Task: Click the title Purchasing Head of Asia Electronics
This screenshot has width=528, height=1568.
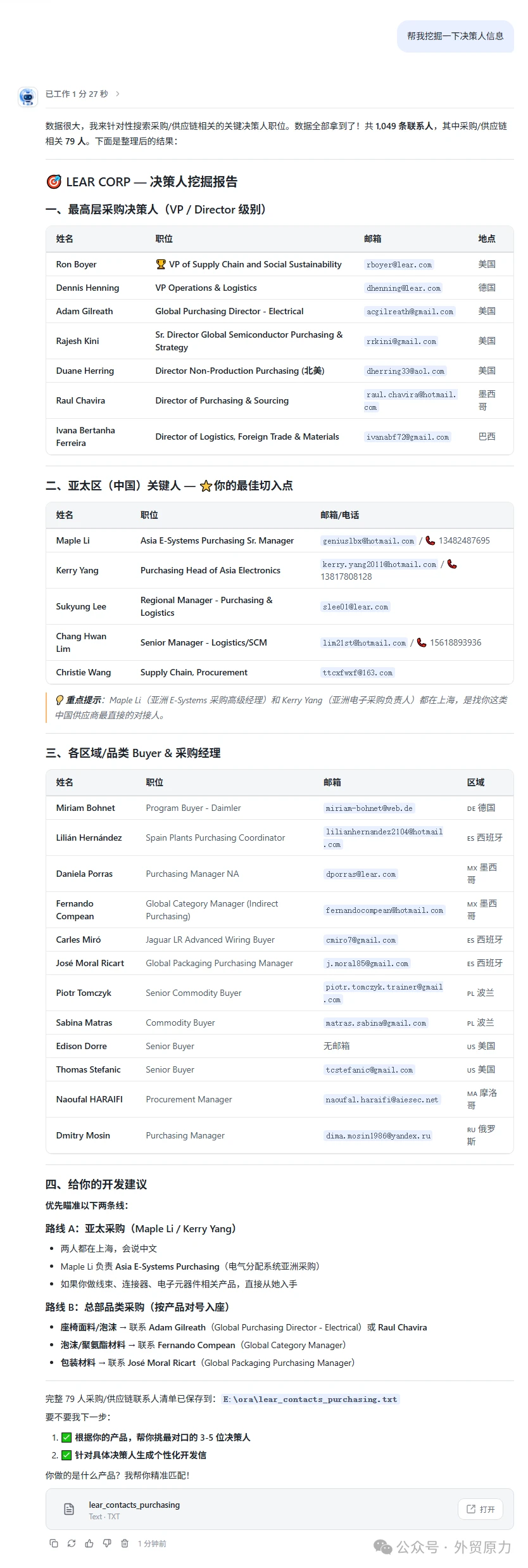Action: pos(210,570)
